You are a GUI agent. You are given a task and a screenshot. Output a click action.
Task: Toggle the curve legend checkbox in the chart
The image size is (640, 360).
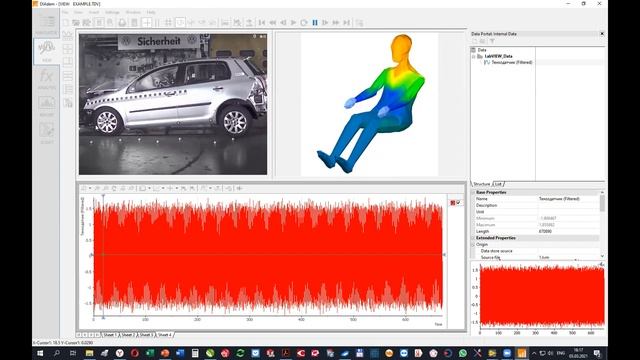[x=458, y=202]
